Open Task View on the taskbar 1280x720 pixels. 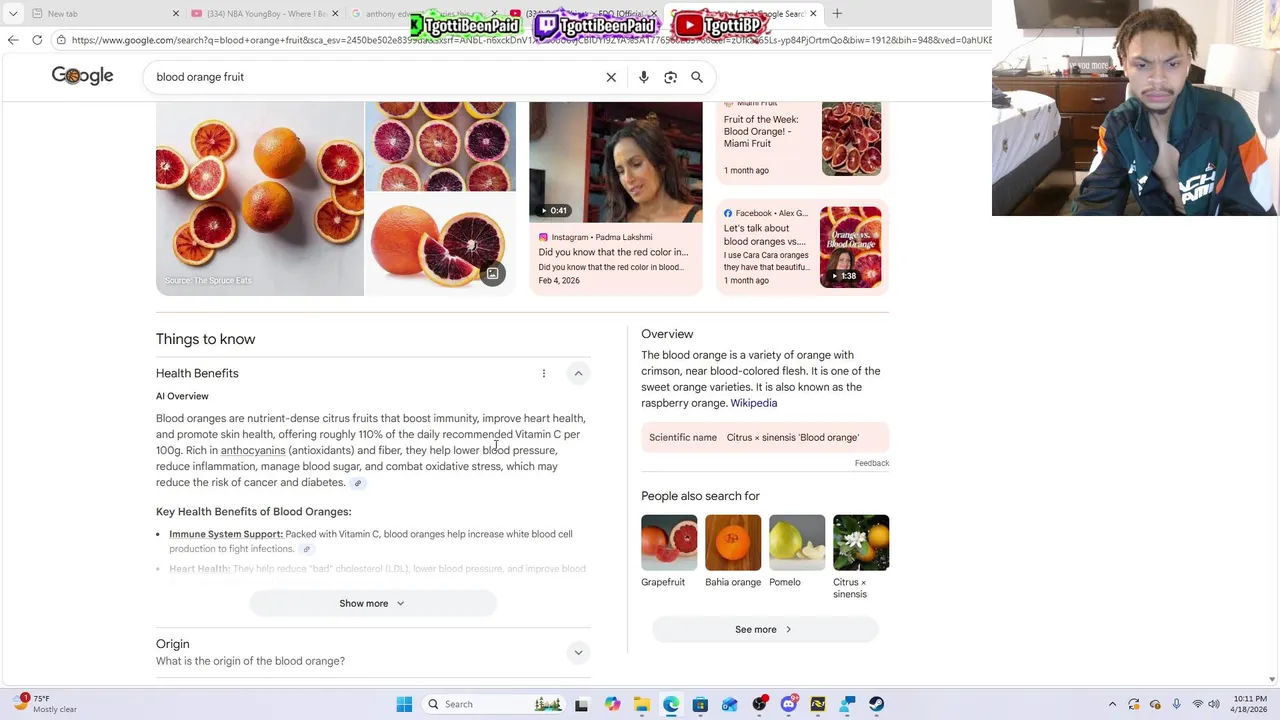click(x=581, y=704)
